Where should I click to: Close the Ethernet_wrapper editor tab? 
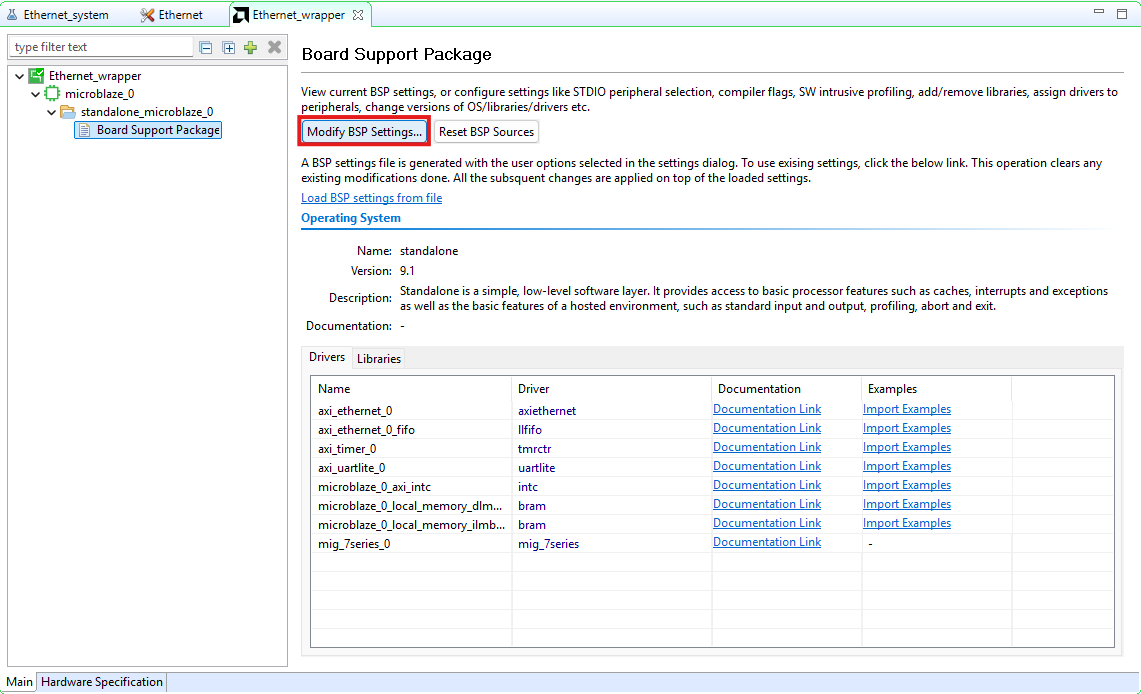[358, 15]
